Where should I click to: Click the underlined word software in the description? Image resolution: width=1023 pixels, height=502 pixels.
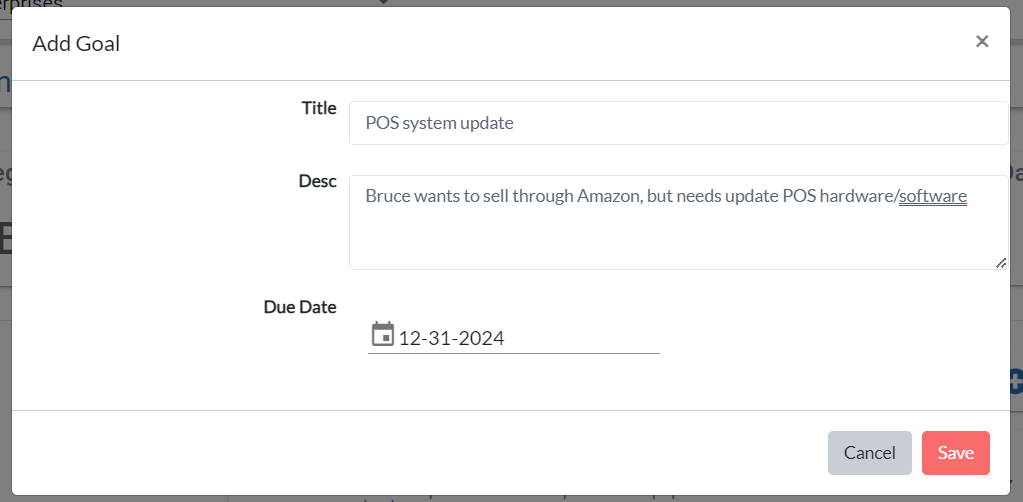tap(933, 196)
